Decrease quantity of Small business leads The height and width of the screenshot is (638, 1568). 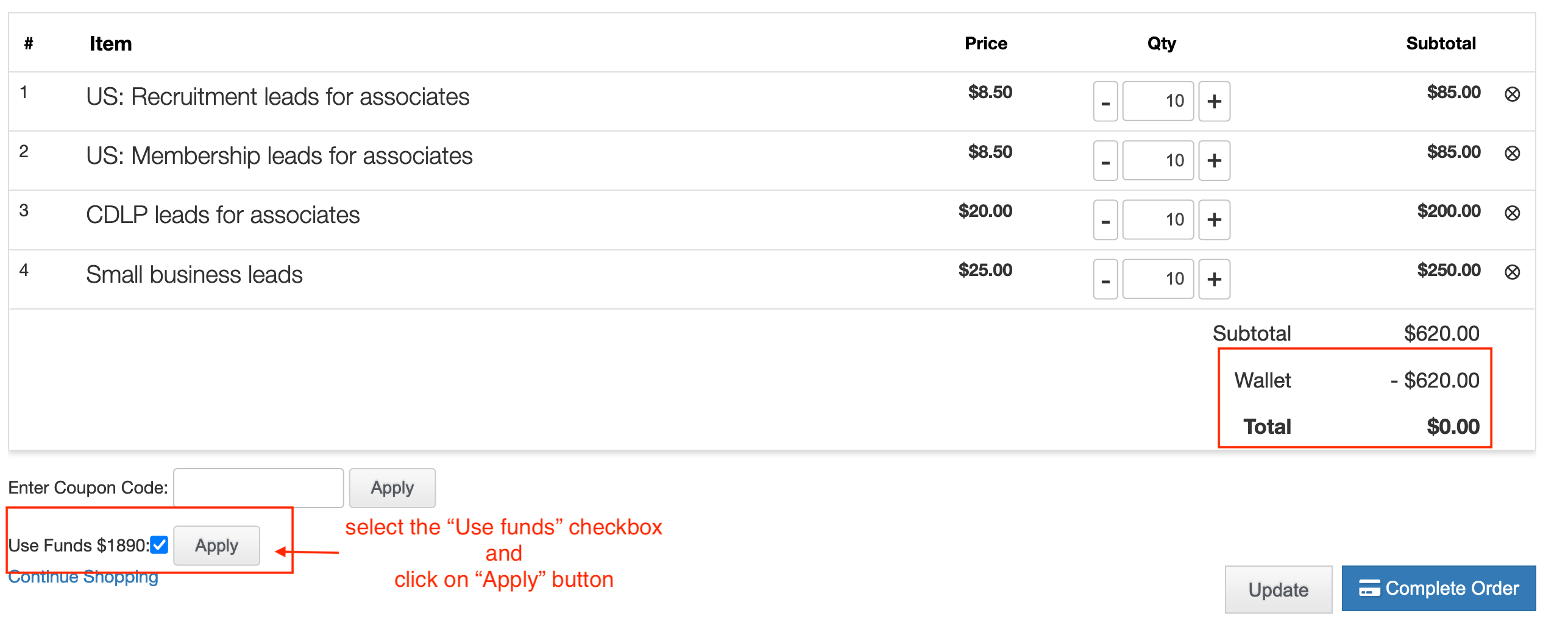[x=1105, y=279]
